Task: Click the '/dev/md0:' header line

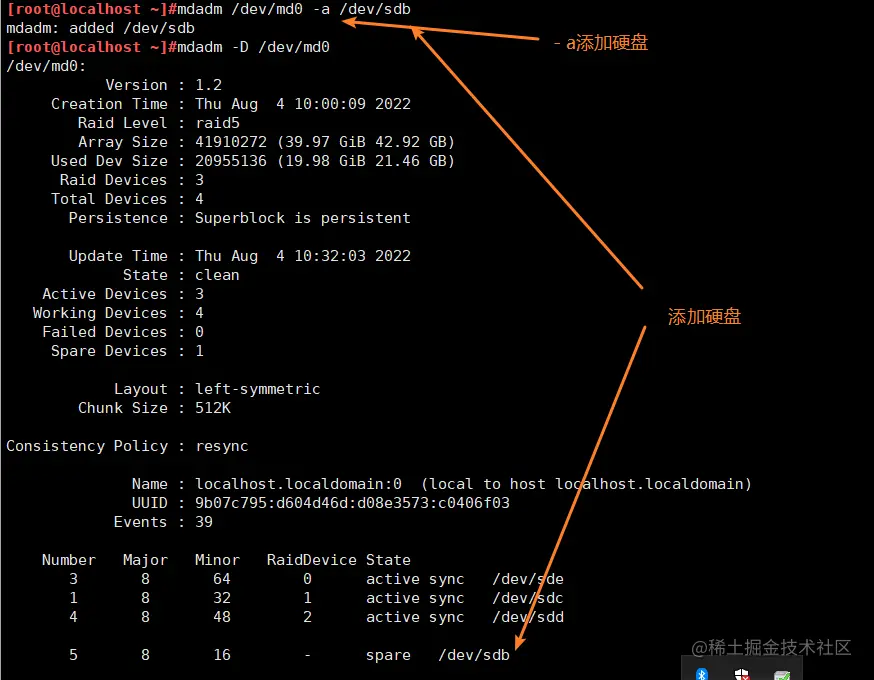Action: pos(46,66)
